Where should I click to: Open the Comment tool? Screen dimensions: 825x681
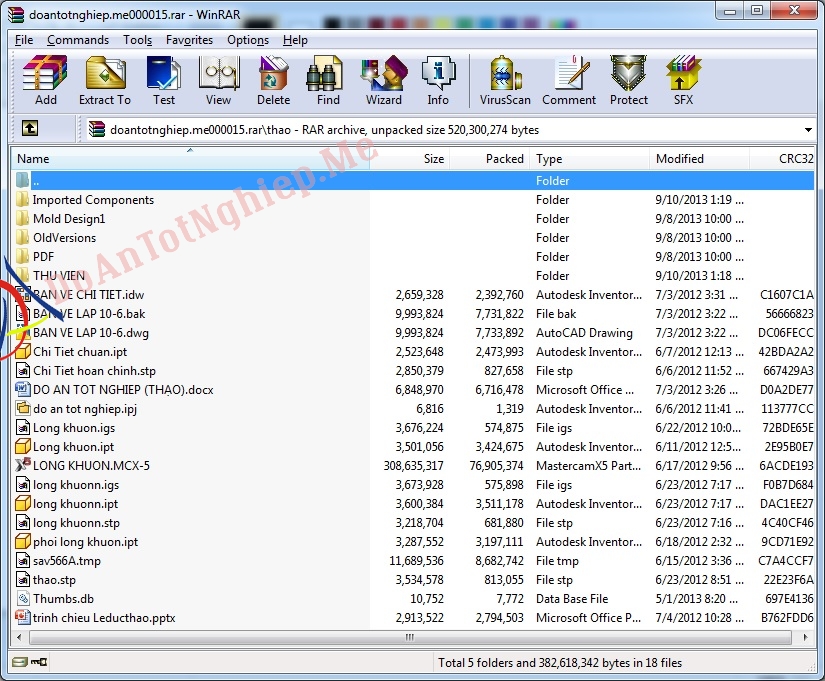[569, 80]
